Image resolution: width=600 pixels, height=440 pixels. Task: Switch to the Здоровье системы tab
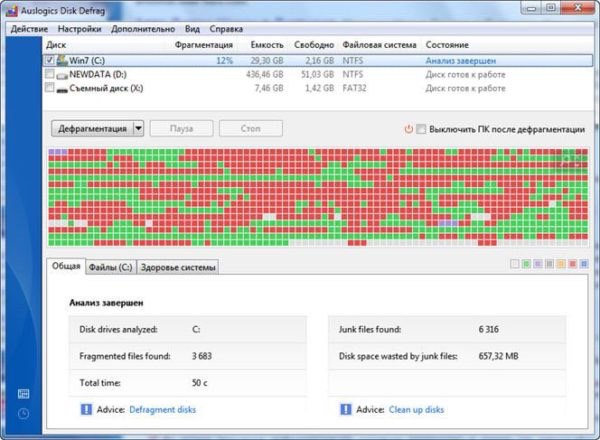[x=178, y=267]
